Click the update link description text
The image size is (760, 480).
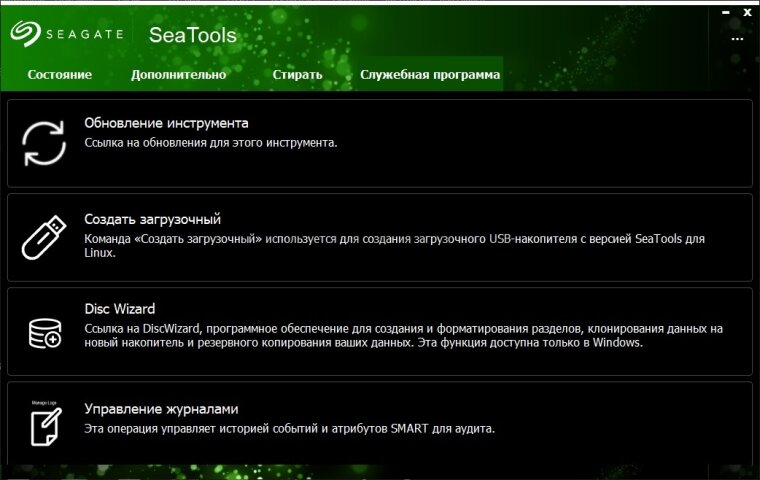(x=210, y=143)
